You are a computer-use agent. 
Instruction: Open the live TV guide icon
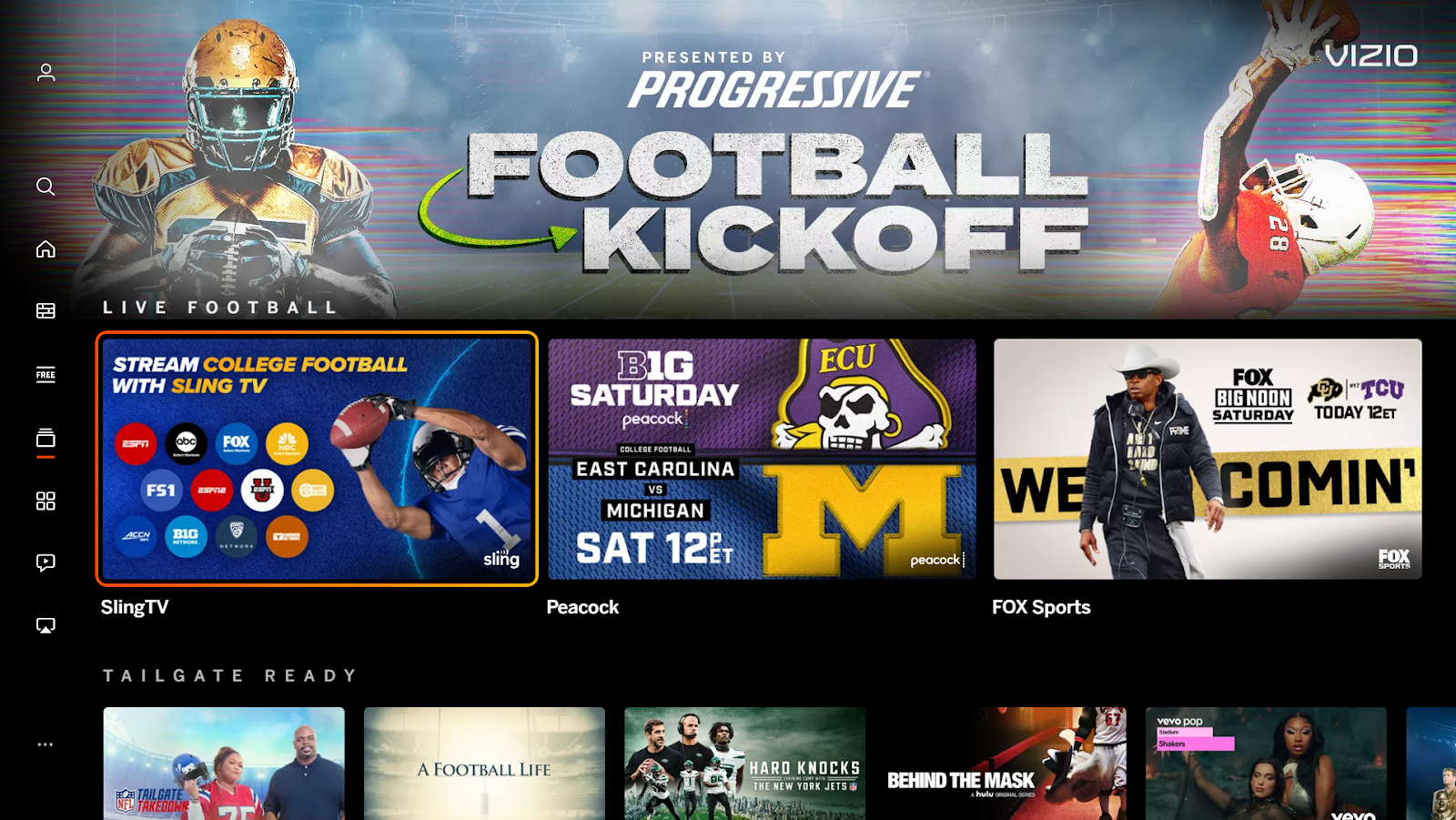point(45,311)
